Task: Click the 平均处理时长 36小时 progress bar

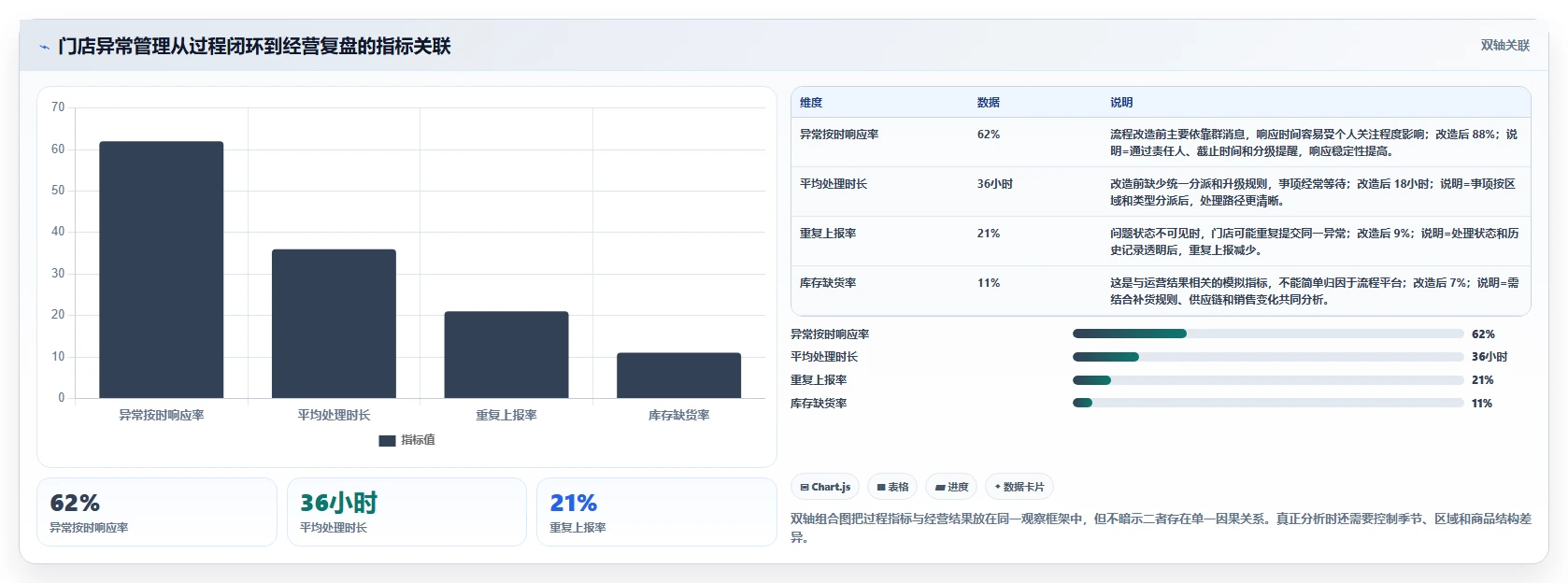Action: pos(1268,357)
